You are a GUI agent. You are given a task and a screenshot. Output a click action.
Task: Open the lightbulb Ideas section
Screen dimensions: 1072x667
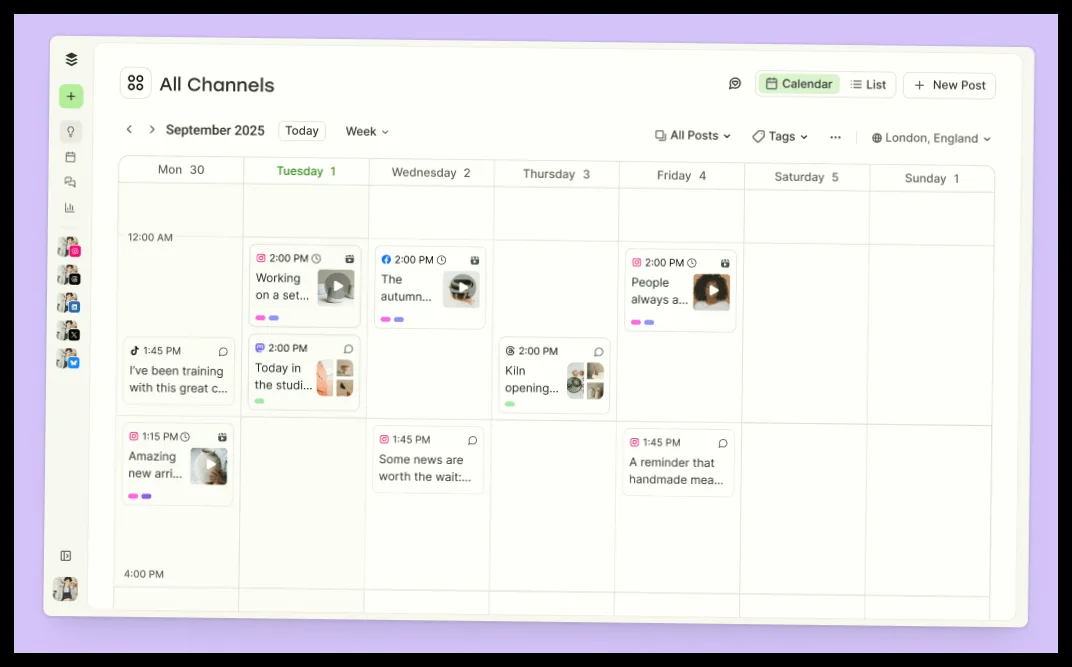point(70,131)
